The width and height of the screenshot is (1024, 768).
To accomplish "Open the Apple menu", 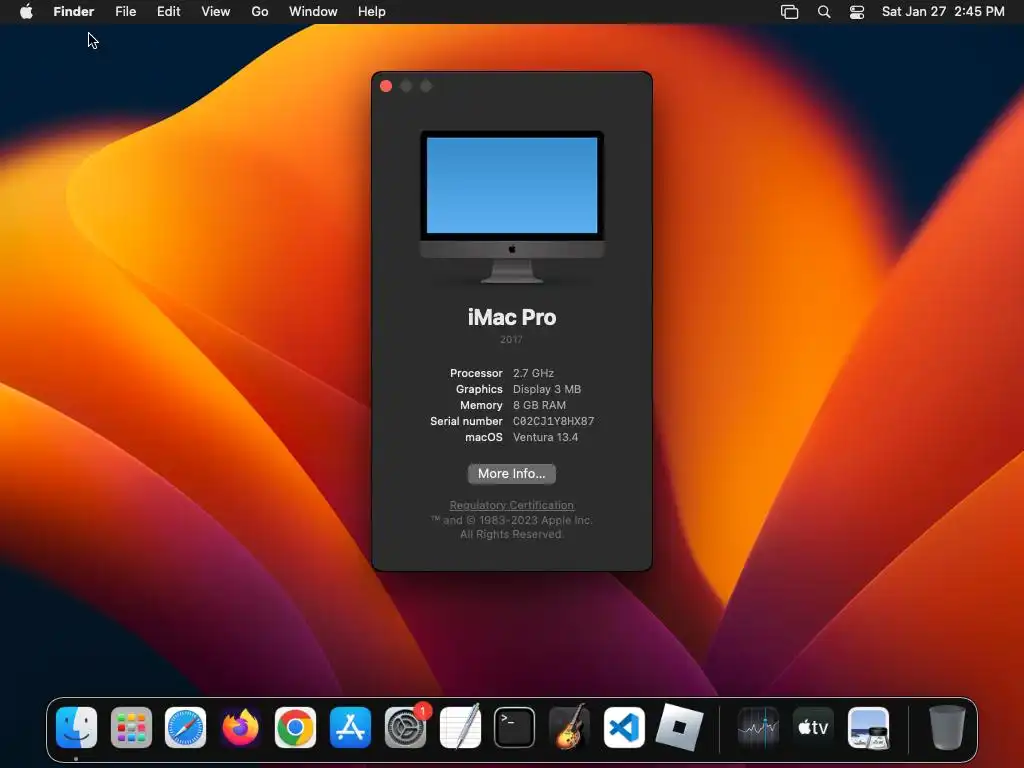I will pyautogui.click(x=26, y=12).
